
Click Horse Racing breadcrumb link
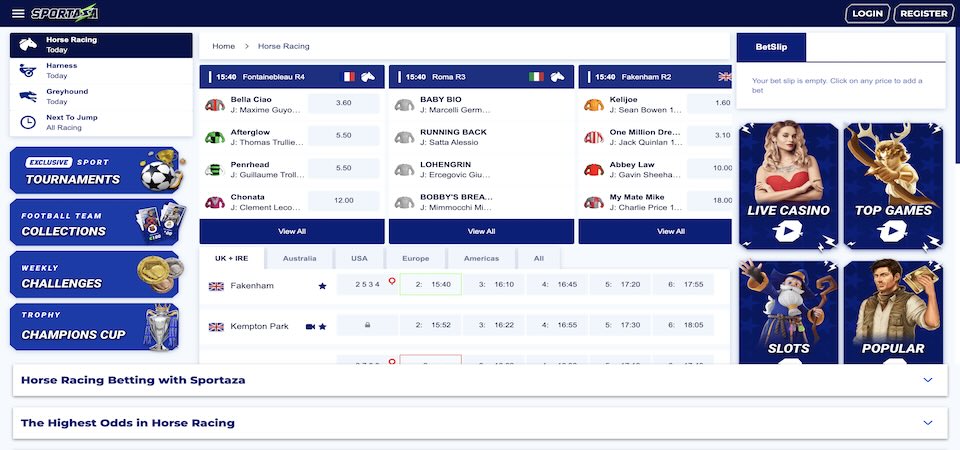click(x=283, y=46)
